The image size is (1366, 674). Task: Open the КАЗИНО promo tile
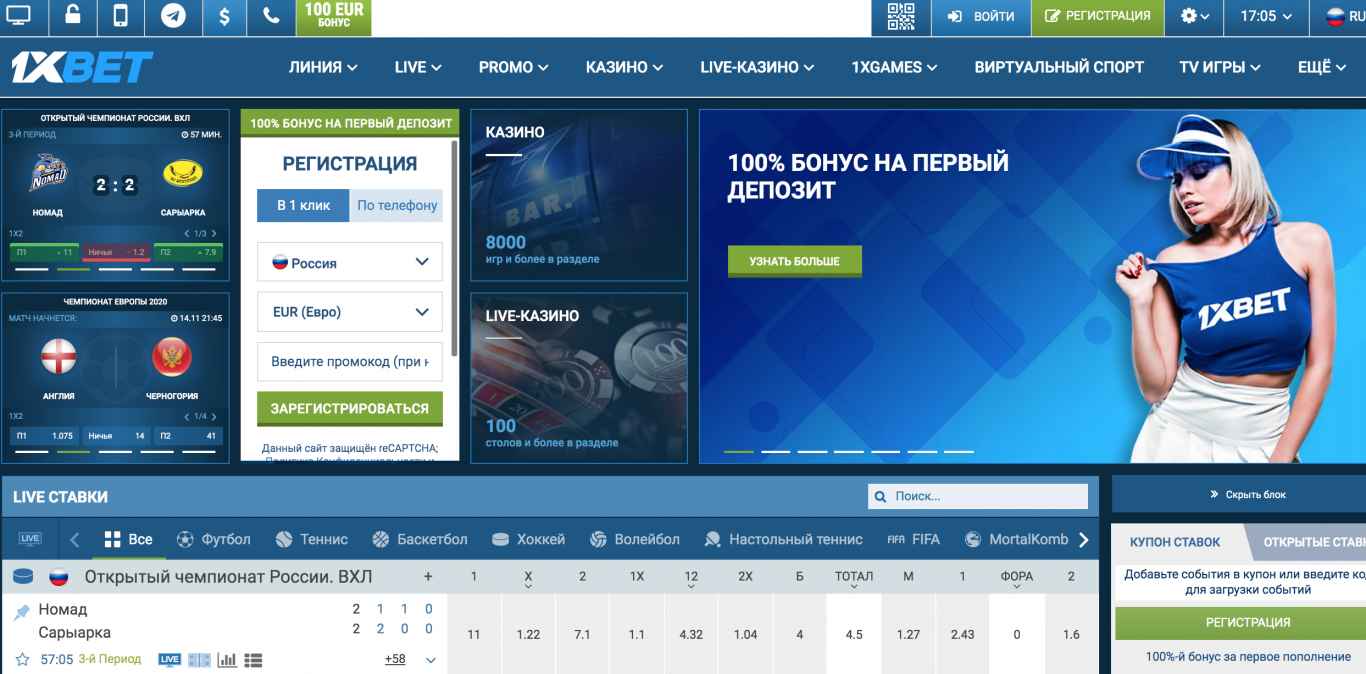(579, 195)
